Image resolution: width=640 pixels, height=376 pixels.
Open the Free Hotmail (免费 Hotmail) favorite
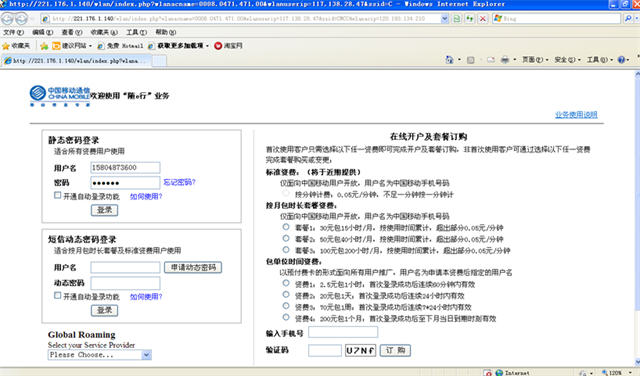tap(120, 46)
